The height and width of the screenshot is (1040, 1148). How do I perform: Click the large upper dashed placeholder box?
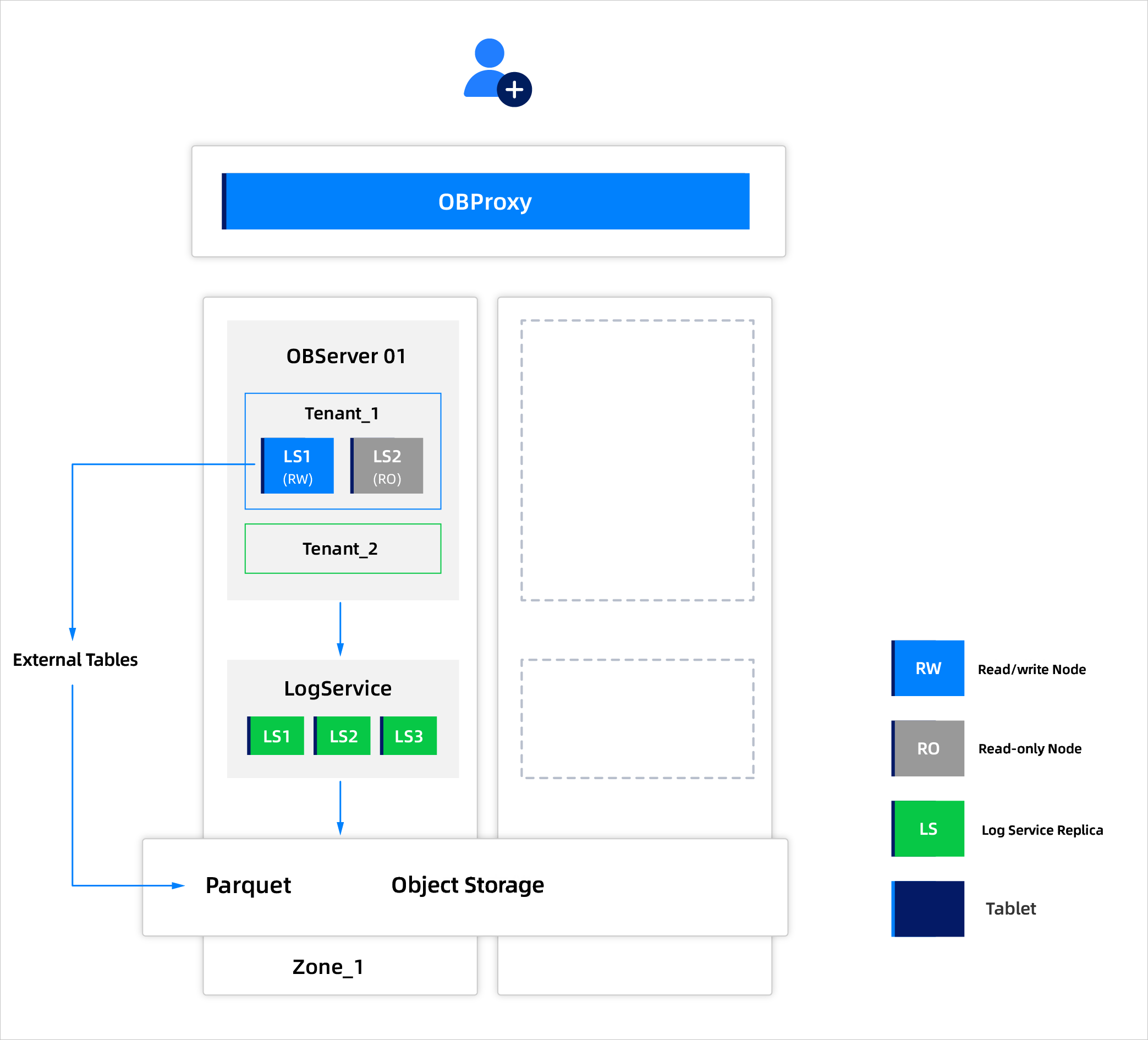[x=637, y=460]
